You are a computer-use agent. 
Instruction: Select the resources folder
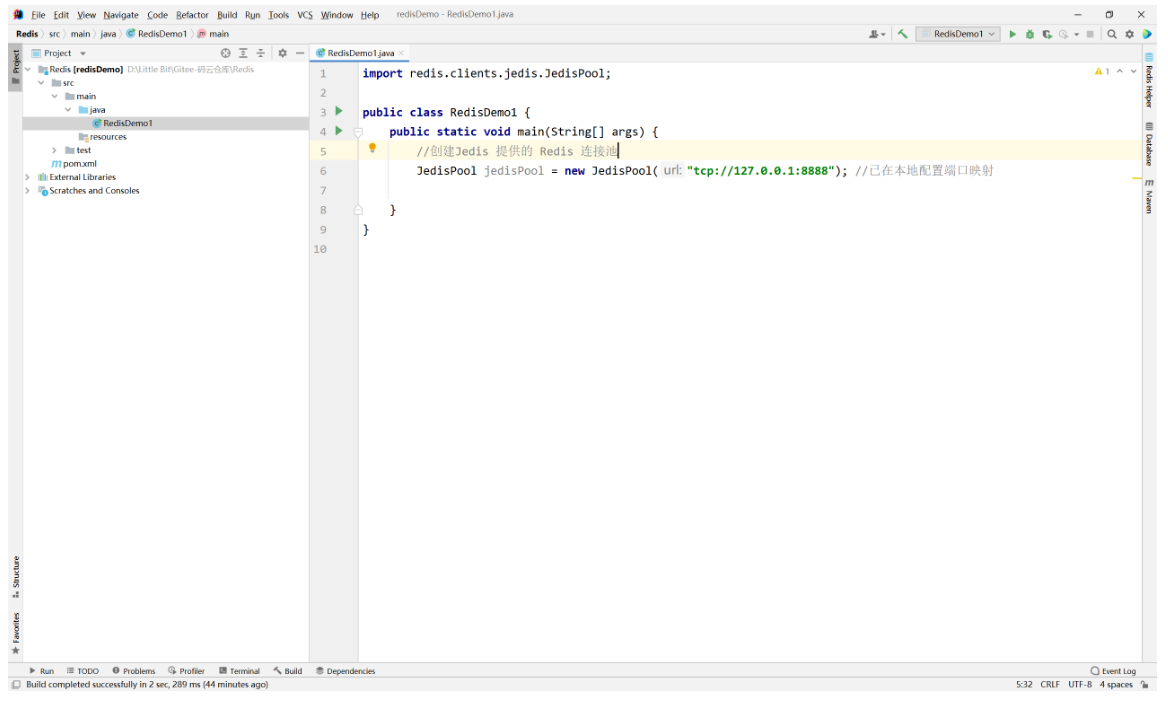(x=103, y=137)
